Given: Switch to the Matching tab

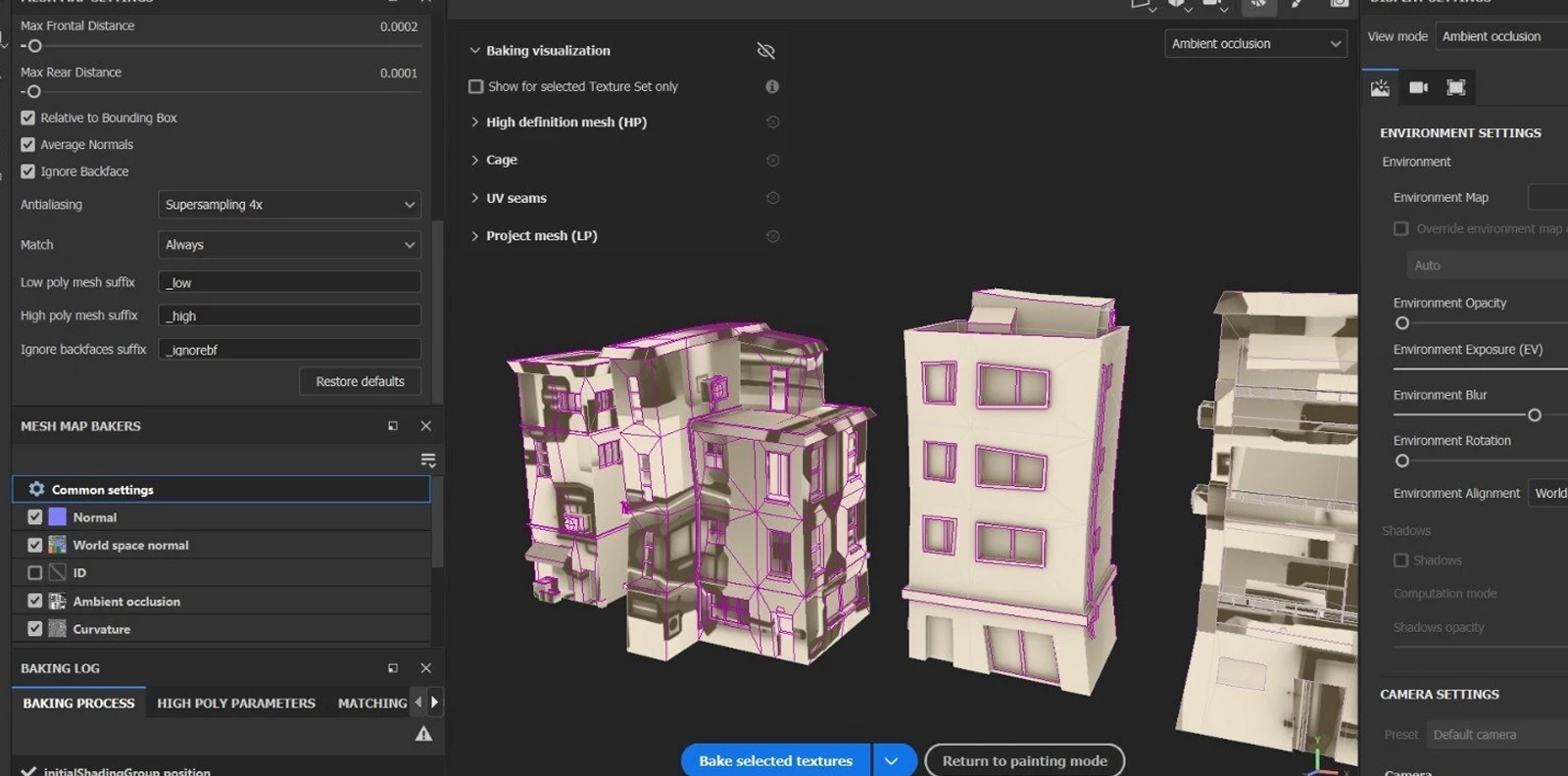Looking at the screenshot, I should click(372, 703).
